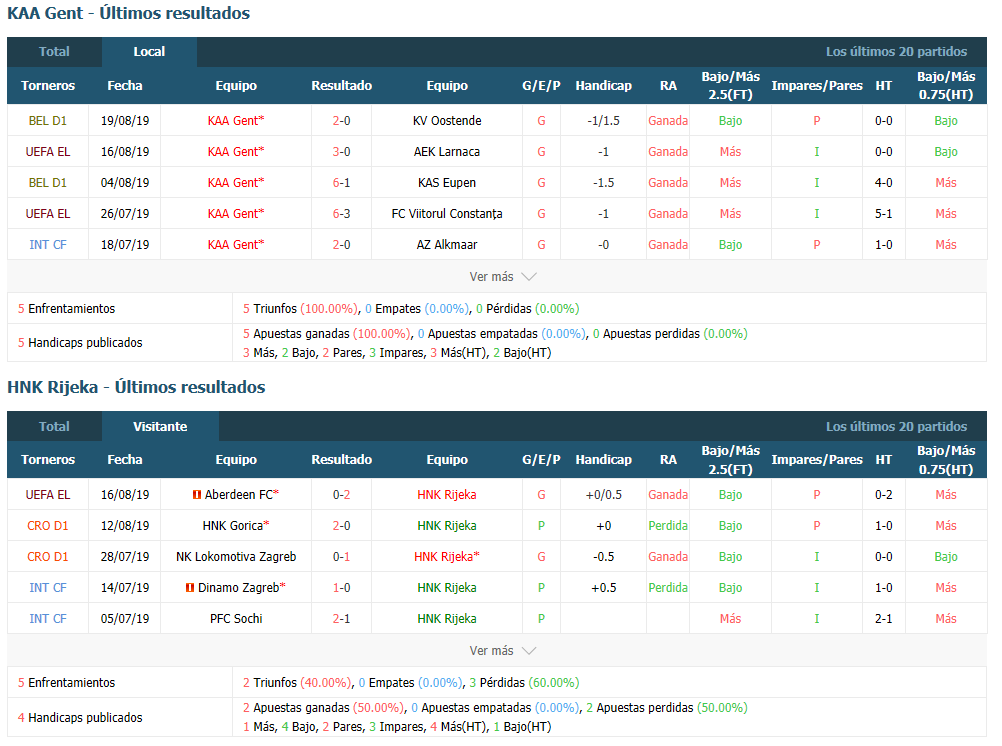The height and width of the screenshot is (746, 1002).
Task: Click "5 Apuestas ganadas (100.00%)" summary text
Action: [x=326, y=334]
